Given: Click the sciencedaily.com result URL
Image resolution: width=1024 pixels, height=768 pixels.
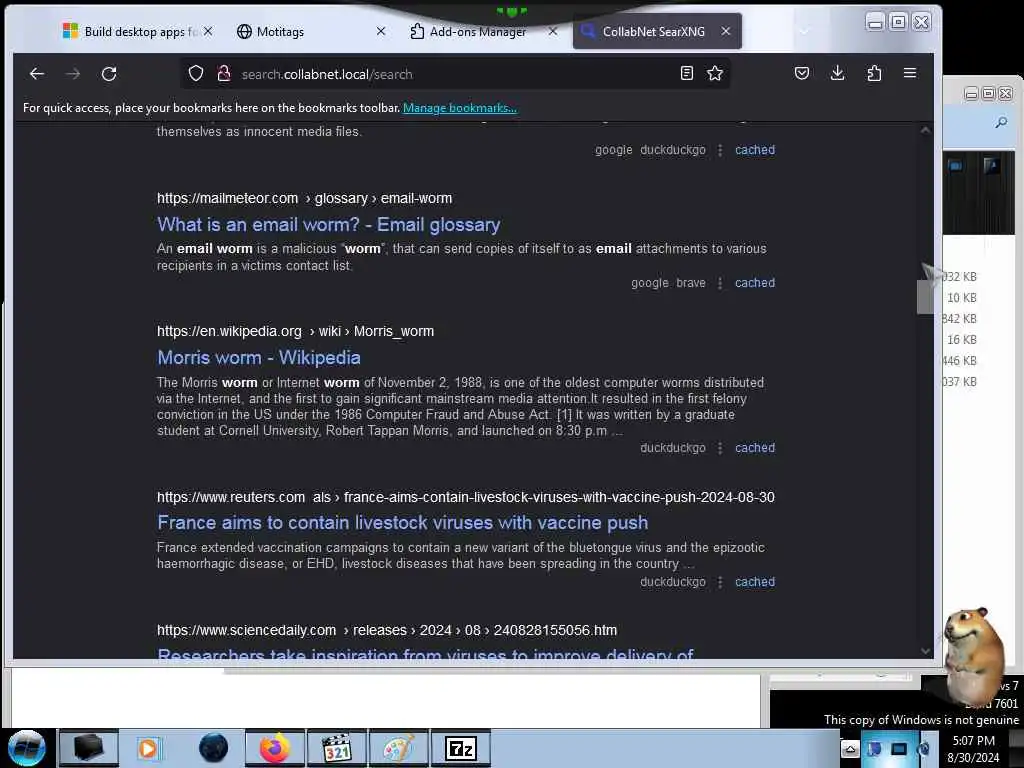Looking at the screenshot, I should [387, 630].
